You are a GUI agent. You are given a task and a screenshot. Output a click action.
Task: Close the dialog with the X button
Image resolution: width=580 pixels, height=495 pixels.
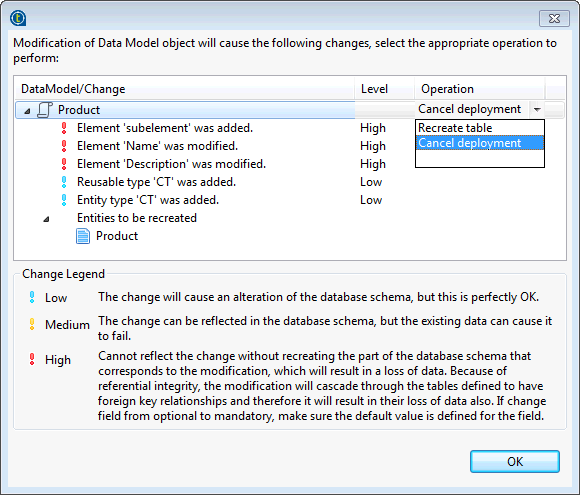(554, 18)
